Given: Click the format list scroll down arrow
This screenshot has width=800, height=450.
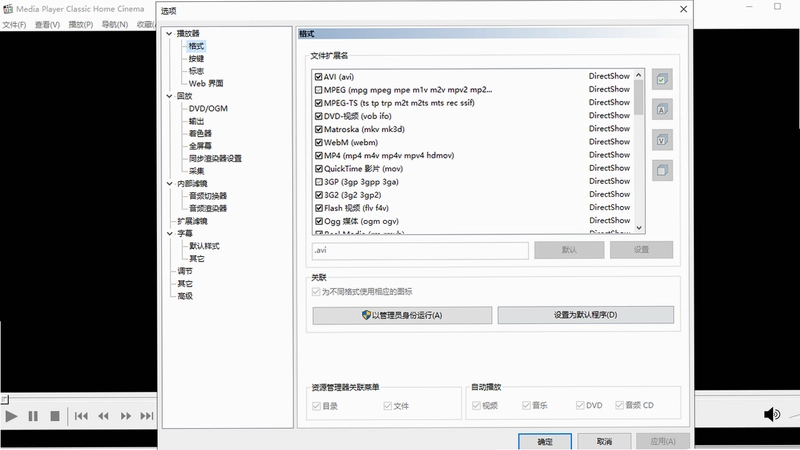Looking at the screenshot, I should click(638, 228).
